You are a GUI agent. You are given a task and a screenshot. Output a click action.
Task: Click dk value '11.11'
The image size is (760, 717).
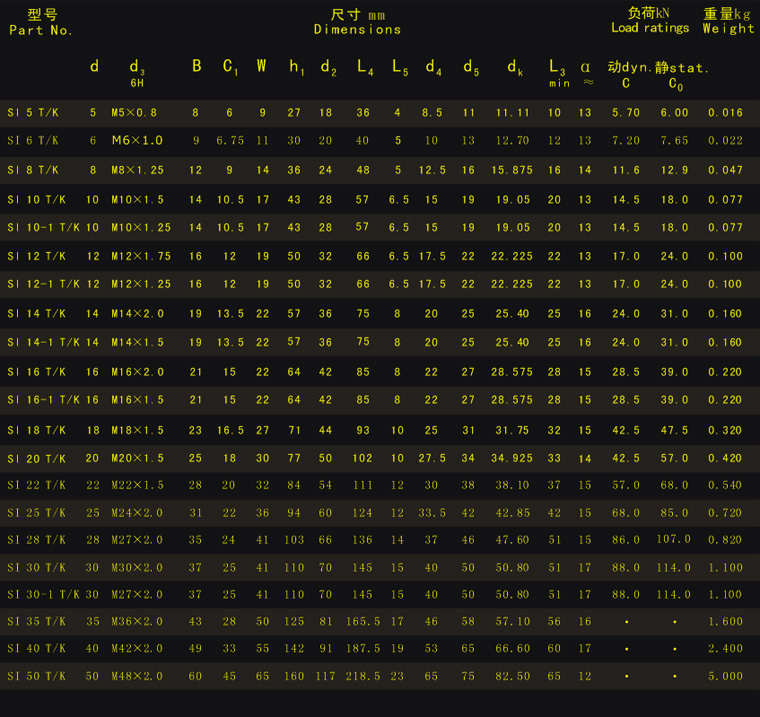pos(512,113)
